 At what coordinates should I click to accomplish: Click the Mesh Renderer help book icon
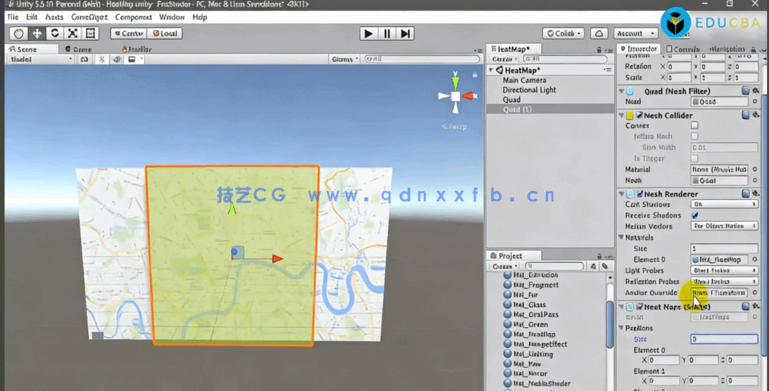746,194
